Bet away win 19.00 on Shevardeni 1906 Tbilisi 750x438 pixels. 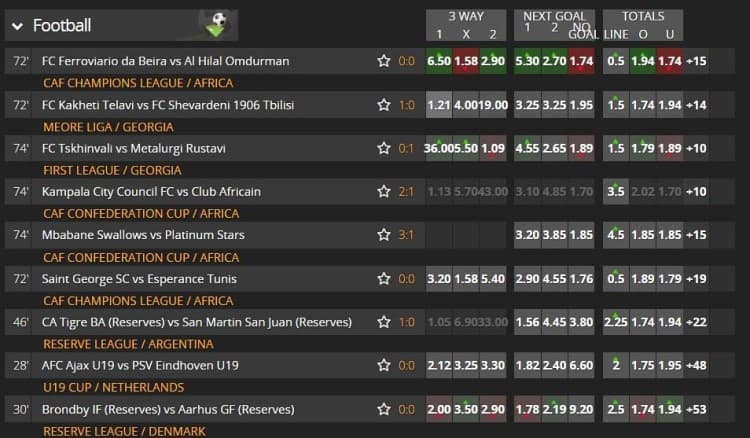tap(493, 105)
